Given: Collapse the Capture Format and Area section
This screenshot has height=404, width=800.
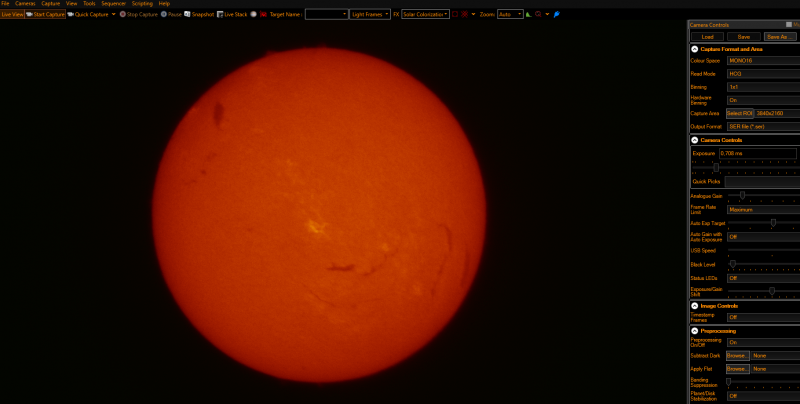Looking at the screenshot, I should 694,49.
